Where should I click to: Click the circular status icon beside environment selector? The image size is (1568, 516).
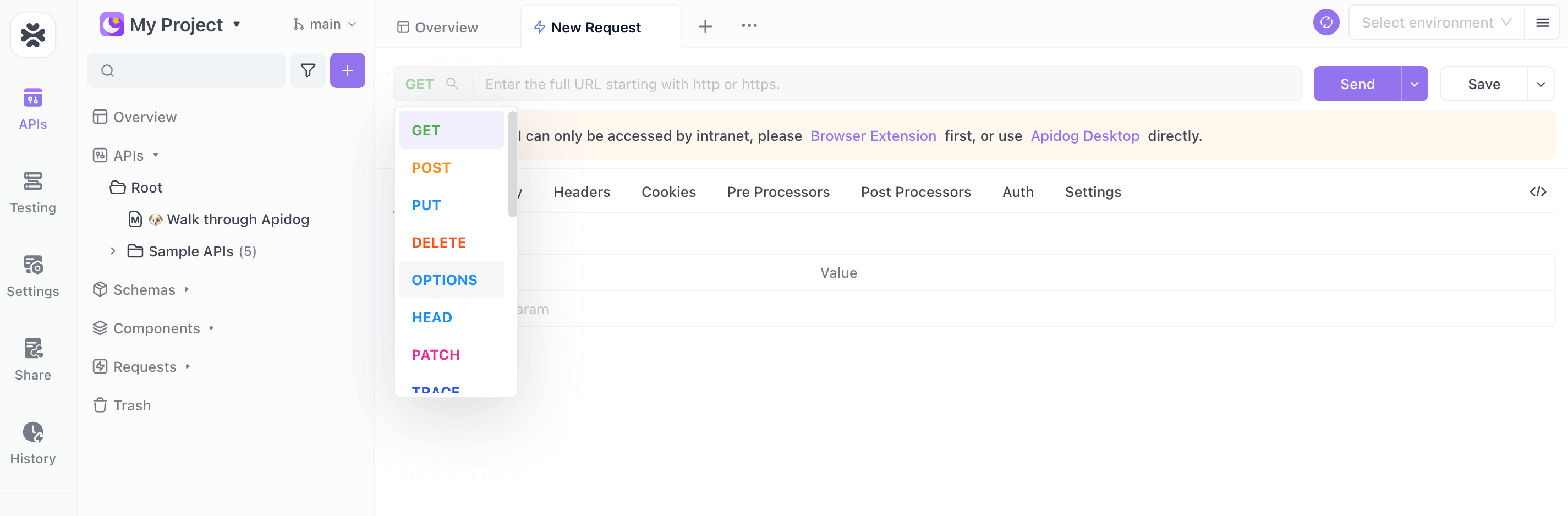tap(1326, 22)
